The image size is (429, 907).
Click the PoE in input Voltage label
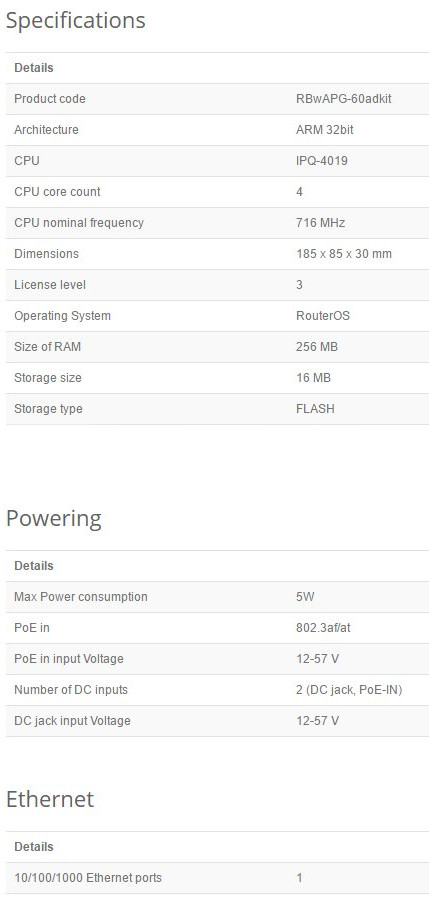(69, 659)
